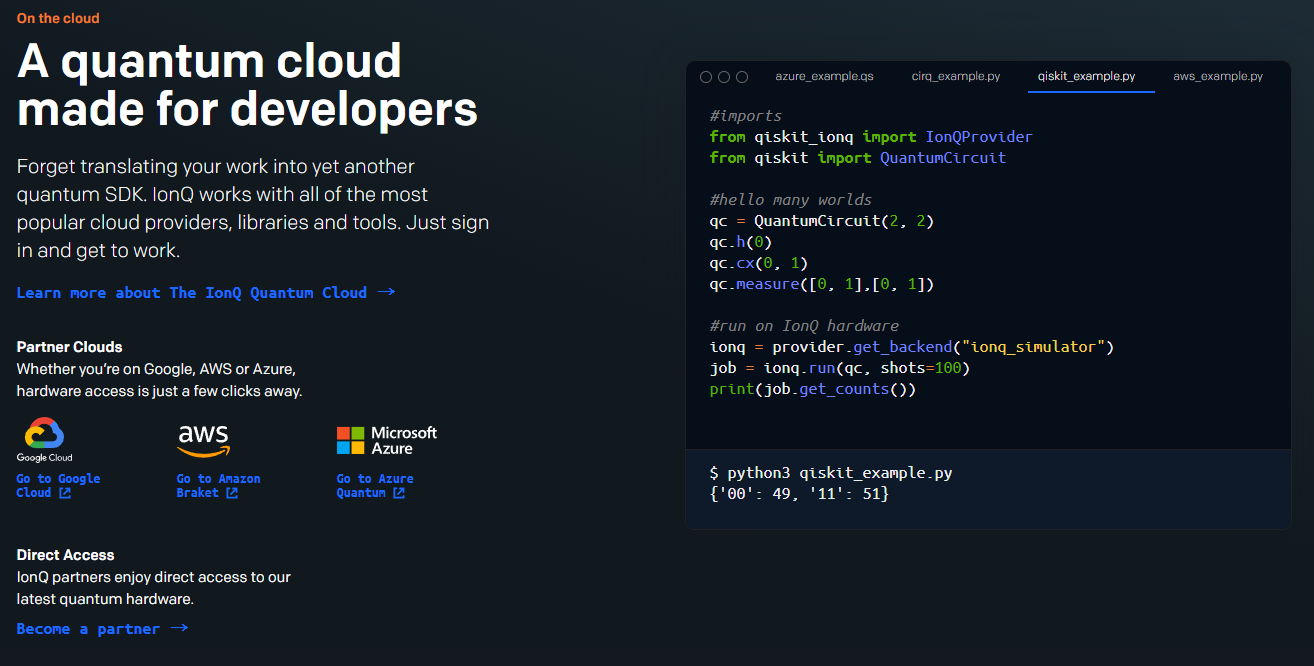Click the '#run on IonQ hardware' comment
This screenshot has width=1314, height=666.
tap(804, 325)
